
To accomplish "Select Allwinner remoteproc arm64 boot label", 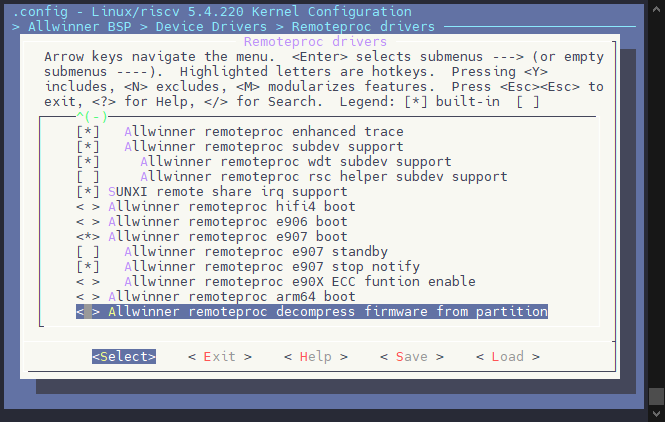I will 232,297.
